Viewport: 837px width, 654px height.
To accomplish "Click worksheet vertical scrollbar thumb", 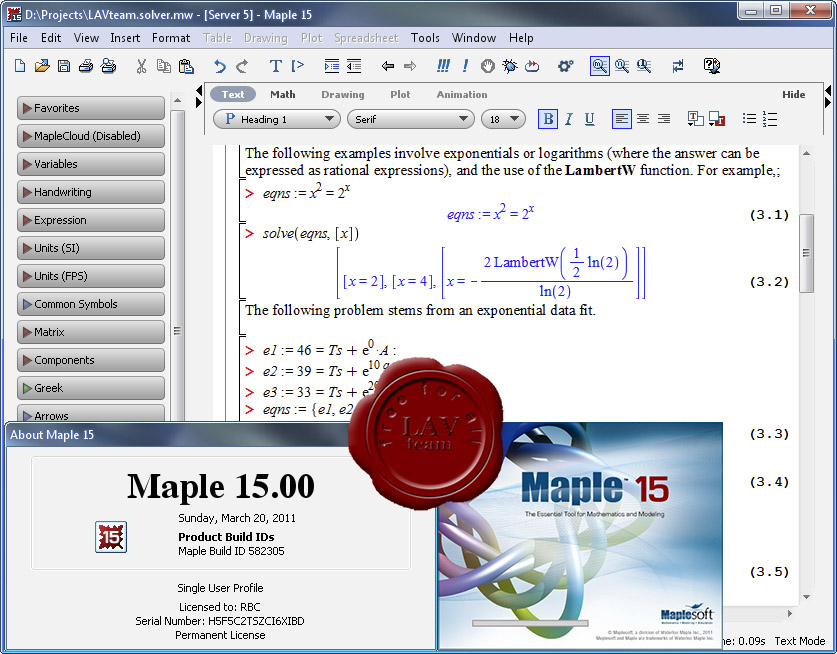I will click(806, 253).
